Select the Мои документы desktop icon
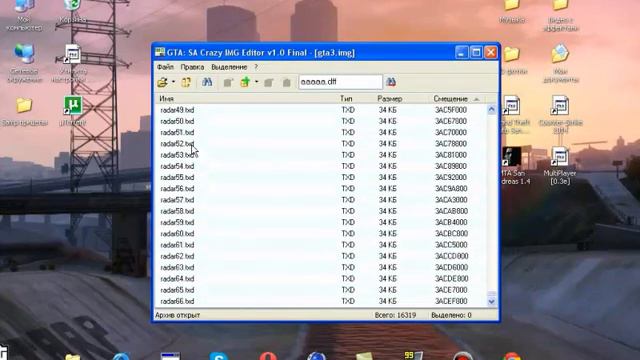 [560, 63]
